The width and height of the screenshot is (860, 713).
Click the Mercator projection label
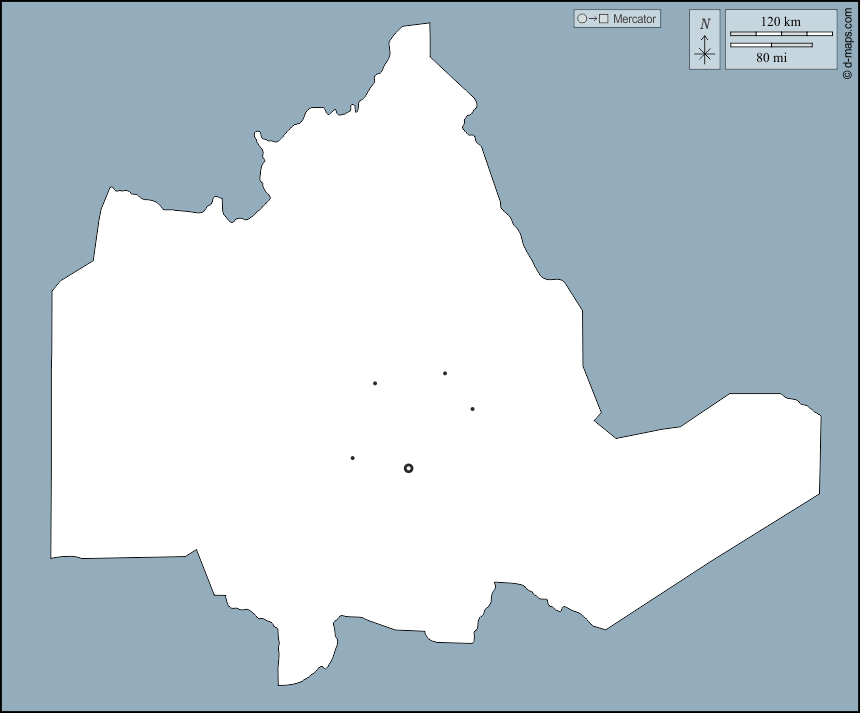coord(635,19)
